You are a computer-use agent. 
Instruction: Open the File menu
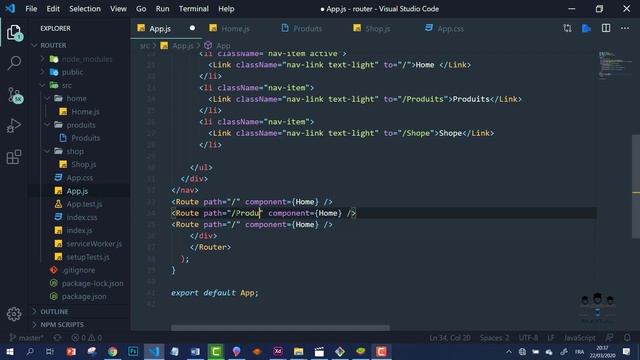tap(31, 9)
